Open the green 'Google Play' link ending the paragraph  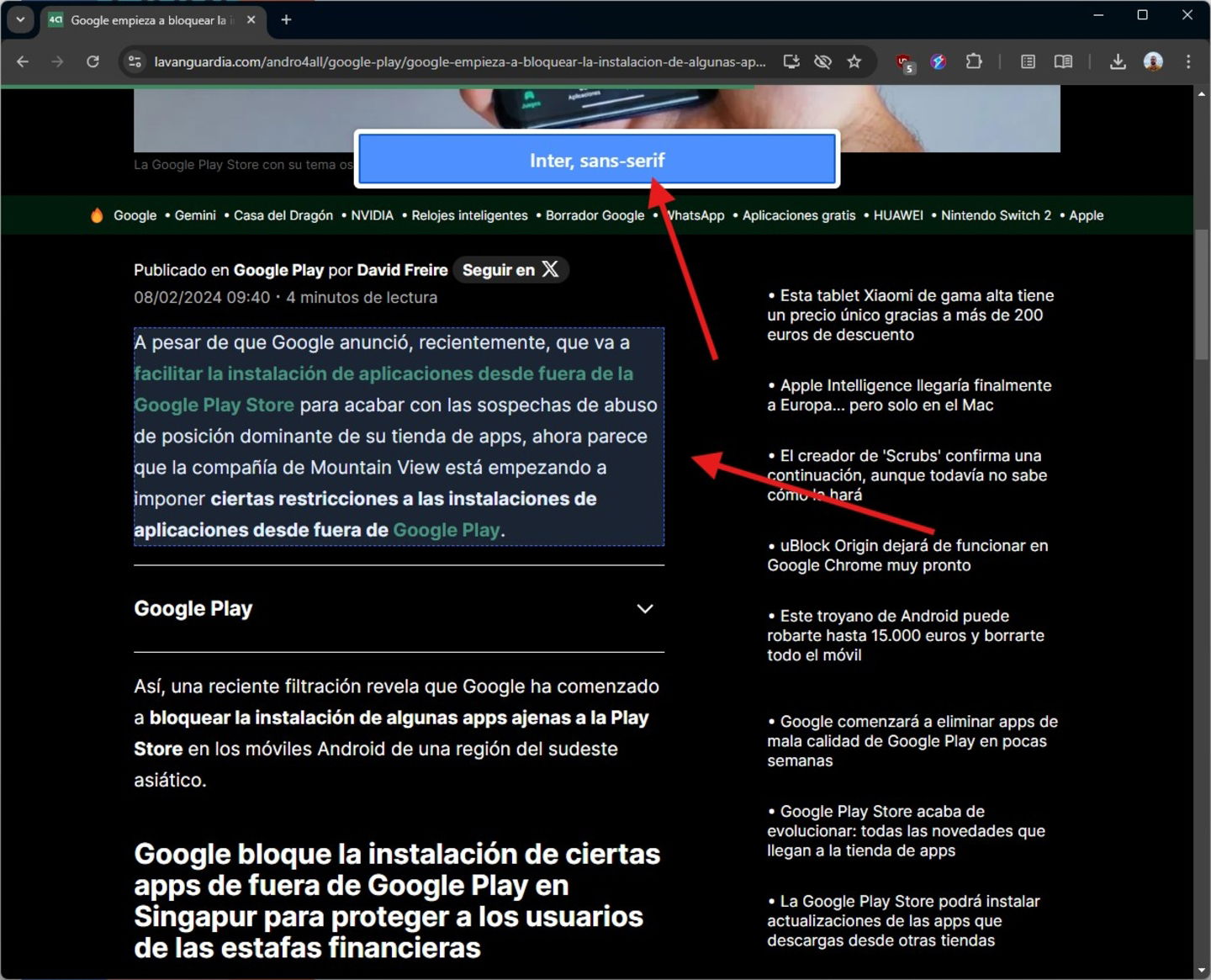(x=446, y=530)
